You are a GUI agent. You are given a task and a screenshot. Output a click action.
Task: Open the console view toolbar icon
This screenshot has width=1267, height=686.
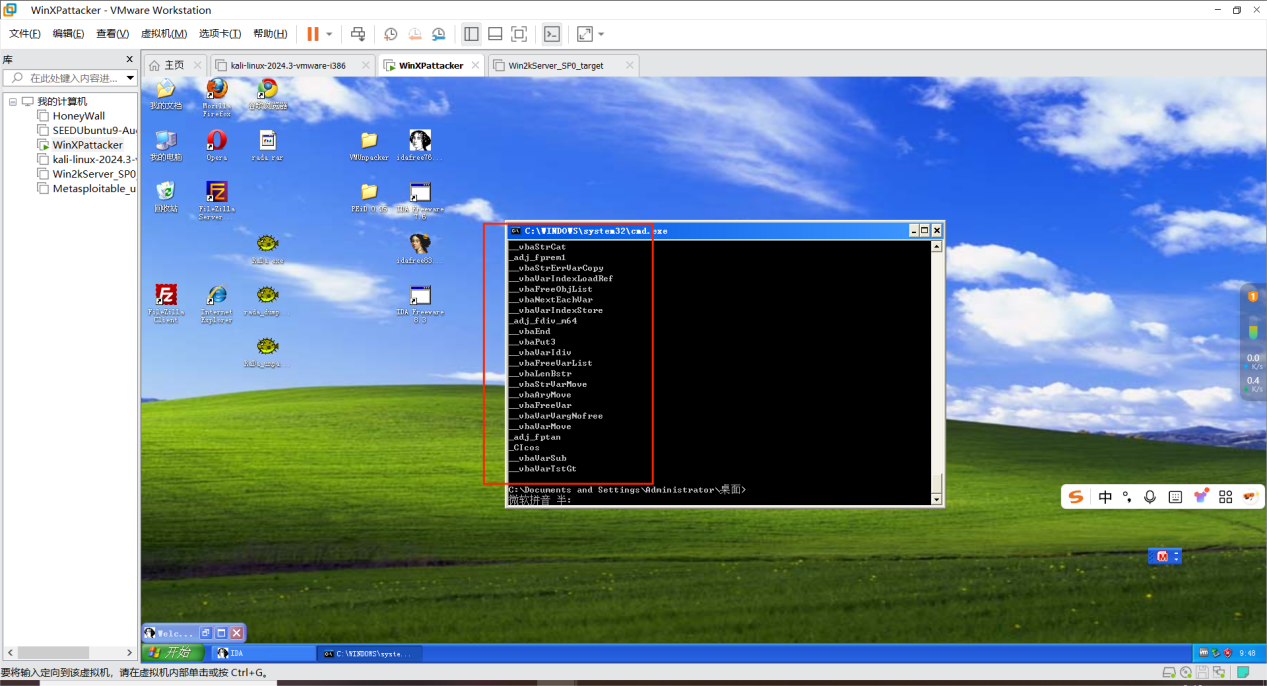[552, 34]
